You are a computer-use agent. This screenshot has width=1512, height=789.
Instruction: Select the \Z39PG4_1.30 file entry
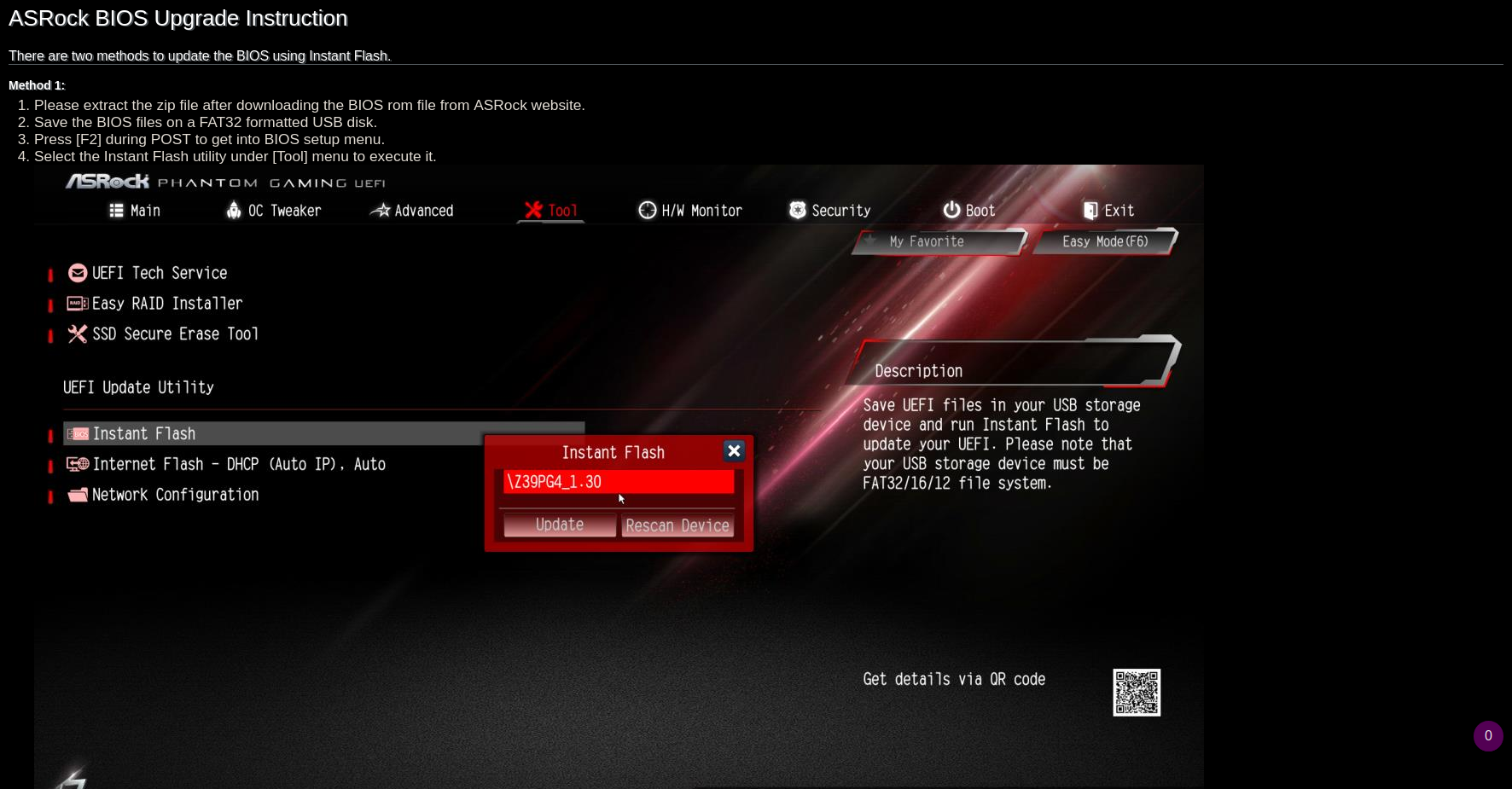point(619,482)
